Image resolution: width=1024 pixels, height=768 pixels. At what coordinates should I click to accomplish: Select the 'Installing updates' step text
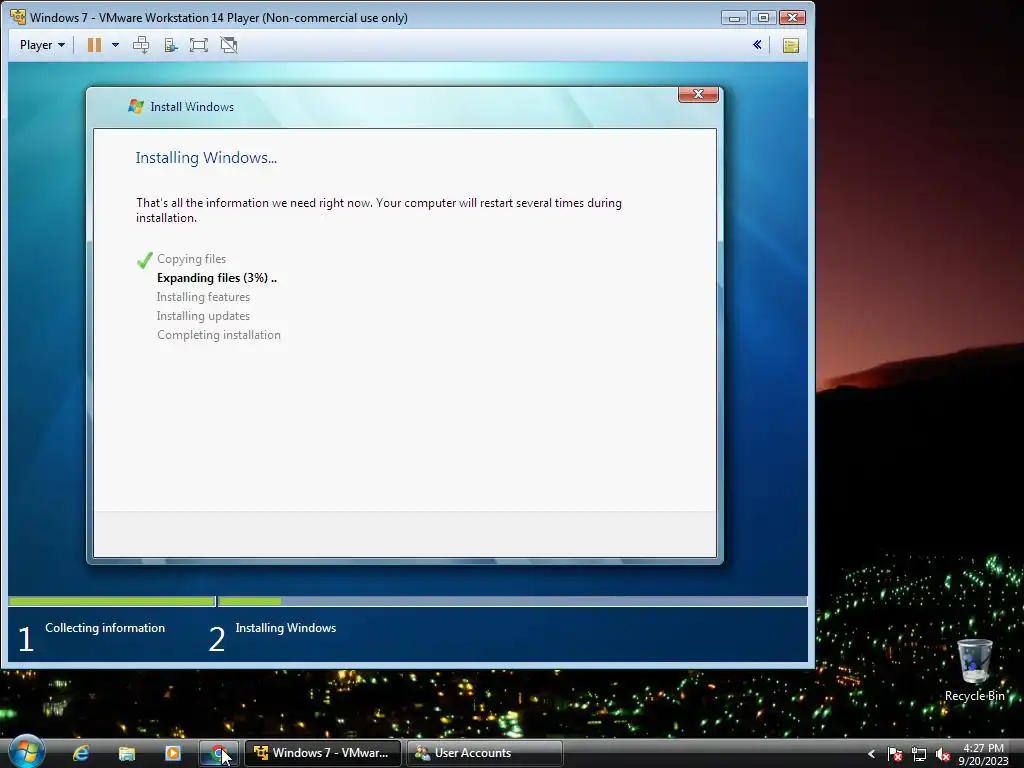pos(203,316)
